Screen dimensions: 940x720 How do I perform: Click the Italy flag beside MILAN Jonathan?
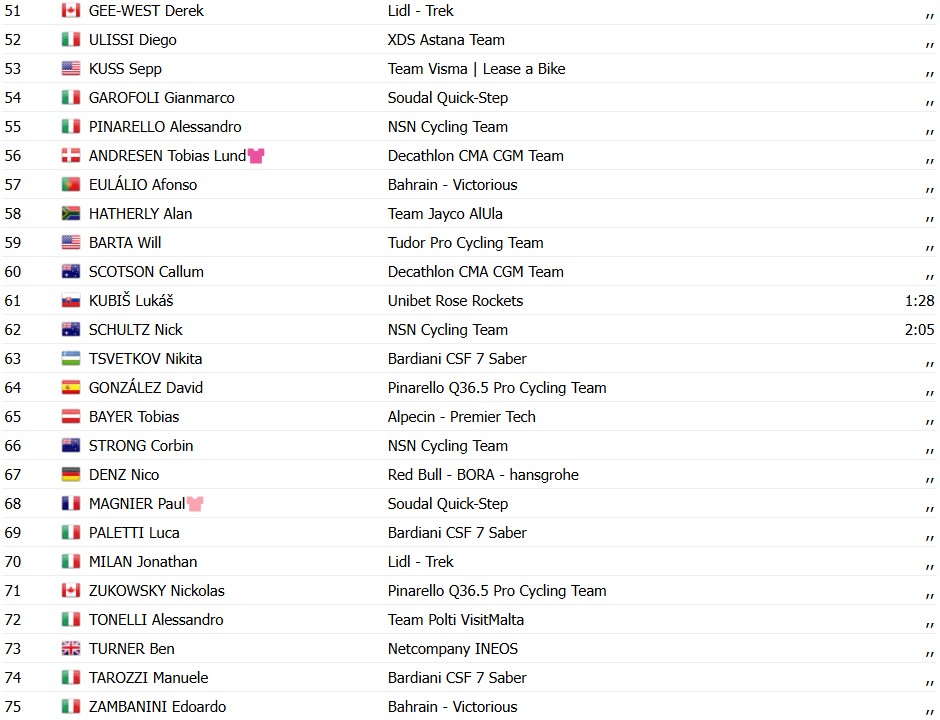pyautogui.click(x=71, y=562)
